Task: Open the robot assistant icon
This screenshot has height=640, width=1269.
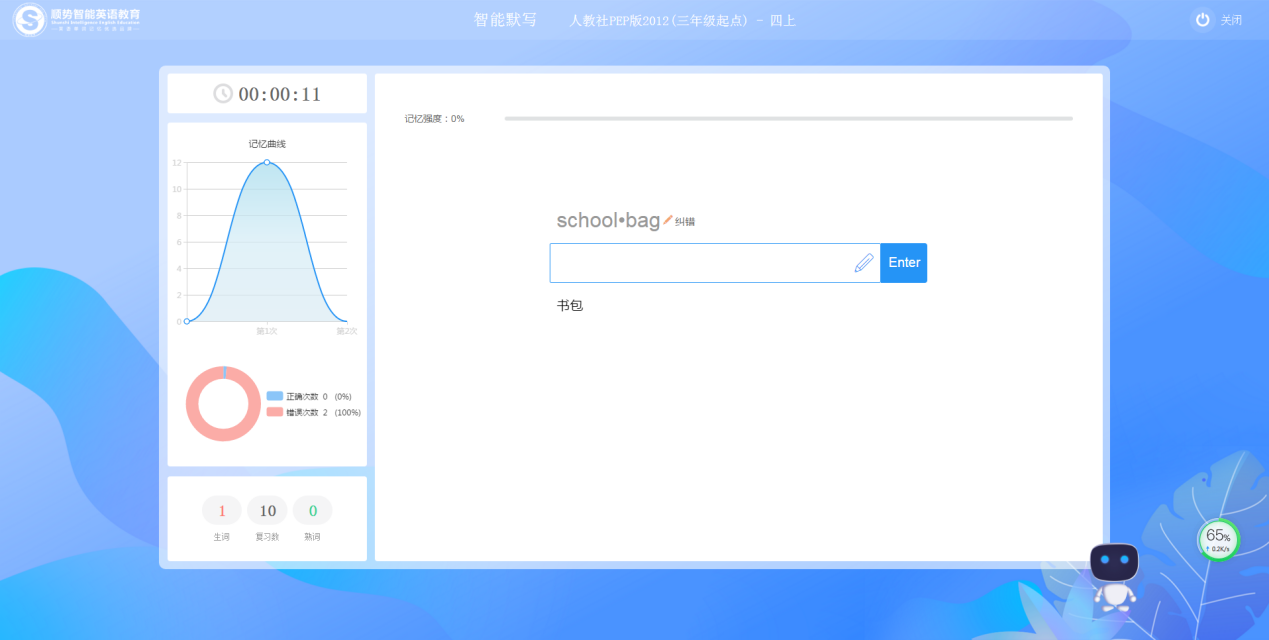Action: pos(1114,577)
